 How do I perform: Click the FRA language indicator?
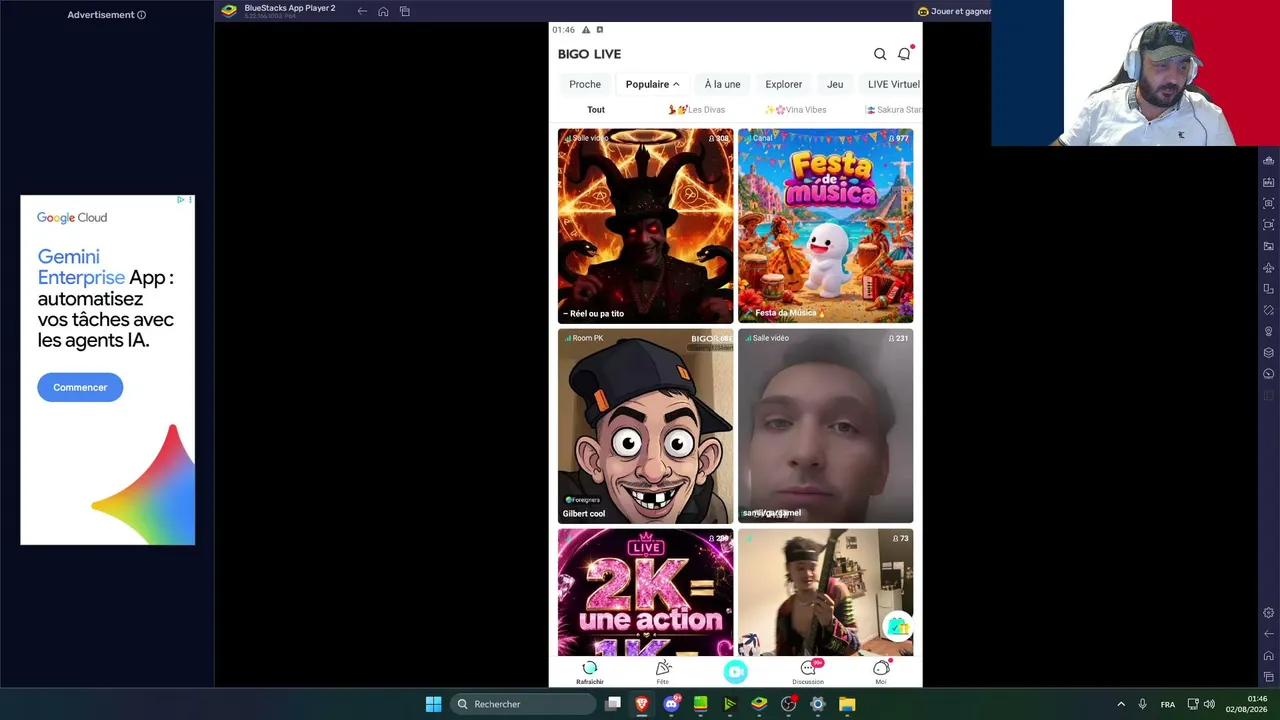tap(1167, 704)
